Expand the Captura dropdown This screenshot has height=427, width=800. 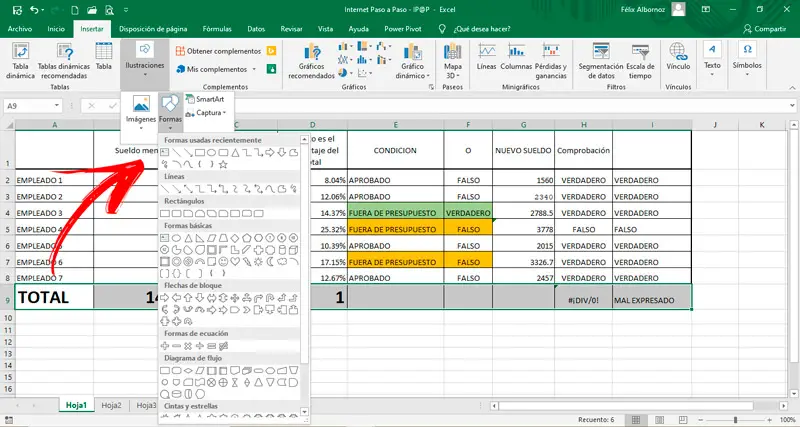211,112
